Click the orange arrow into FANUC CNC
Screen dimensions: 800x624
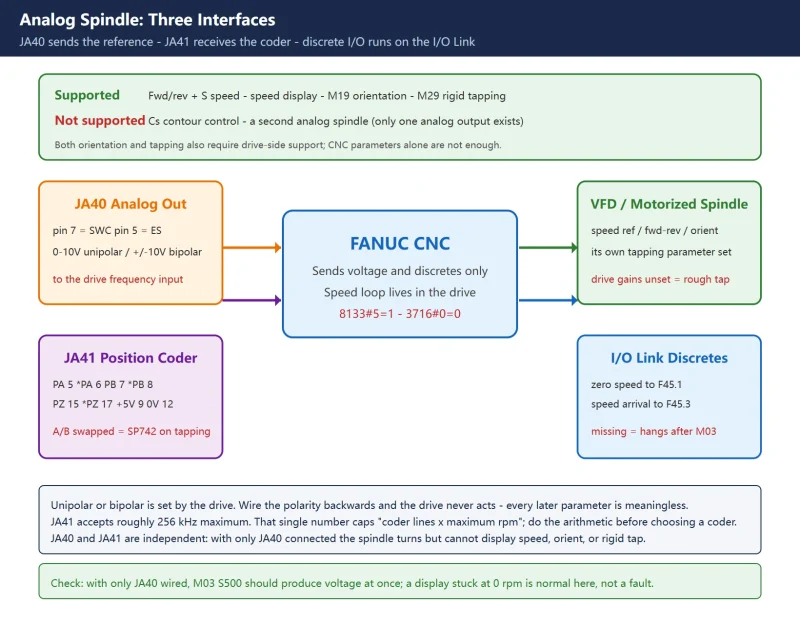coord(252,248)
